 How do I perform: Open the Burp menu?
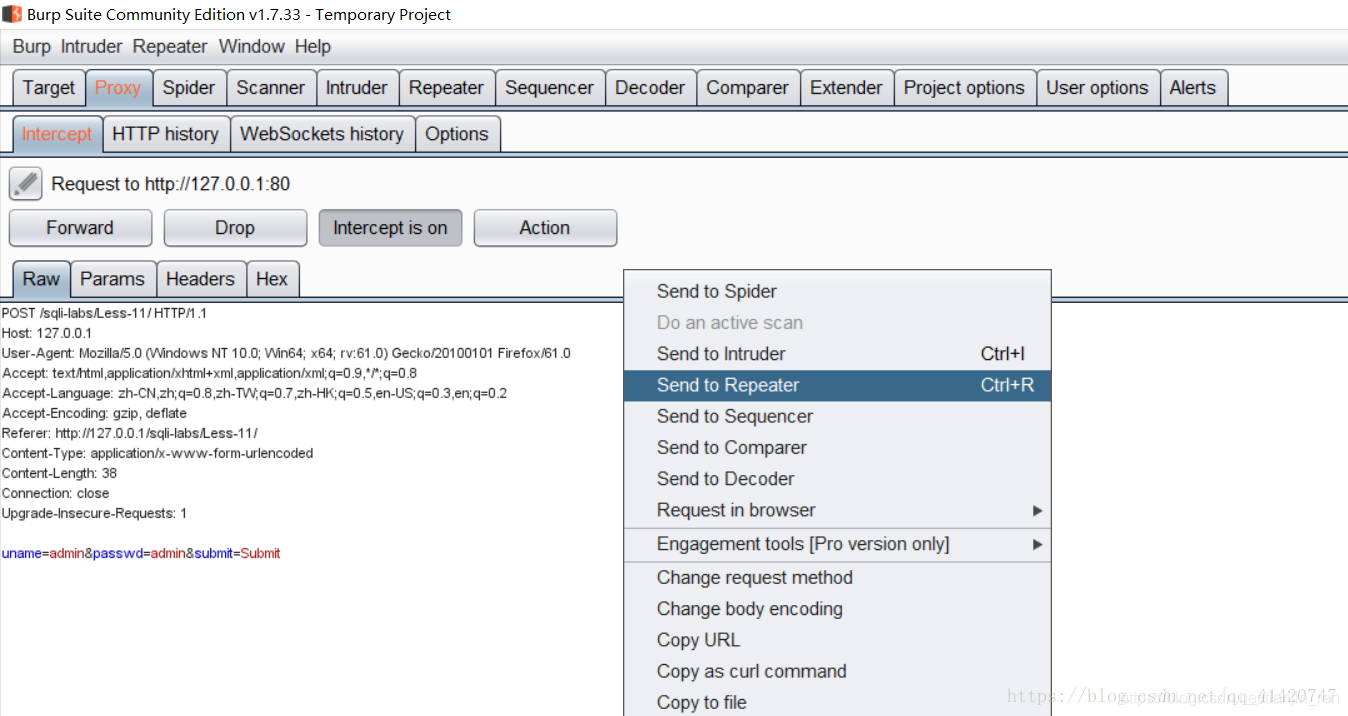point(32,47)
